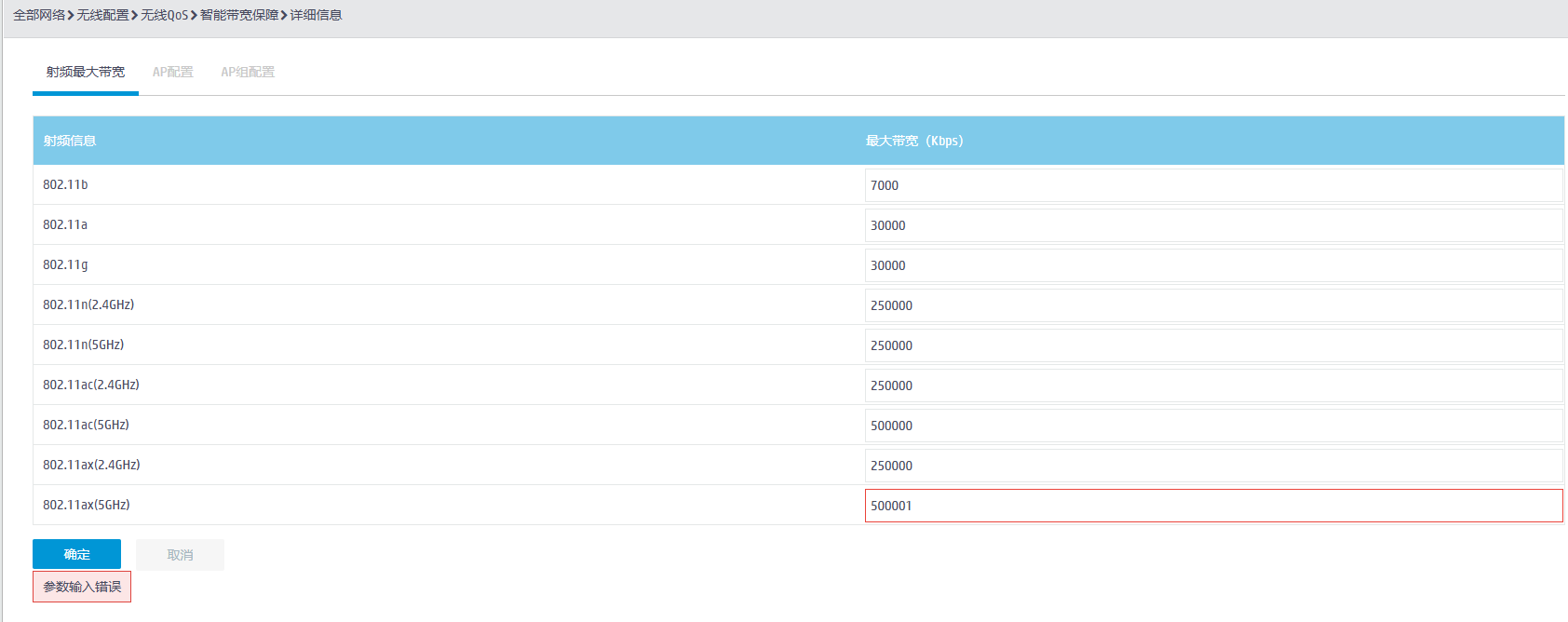The image size is (1568, 622).
Task: Click the 最大带宽 (Kbps) column header
Action: click(x=914, y=141)
